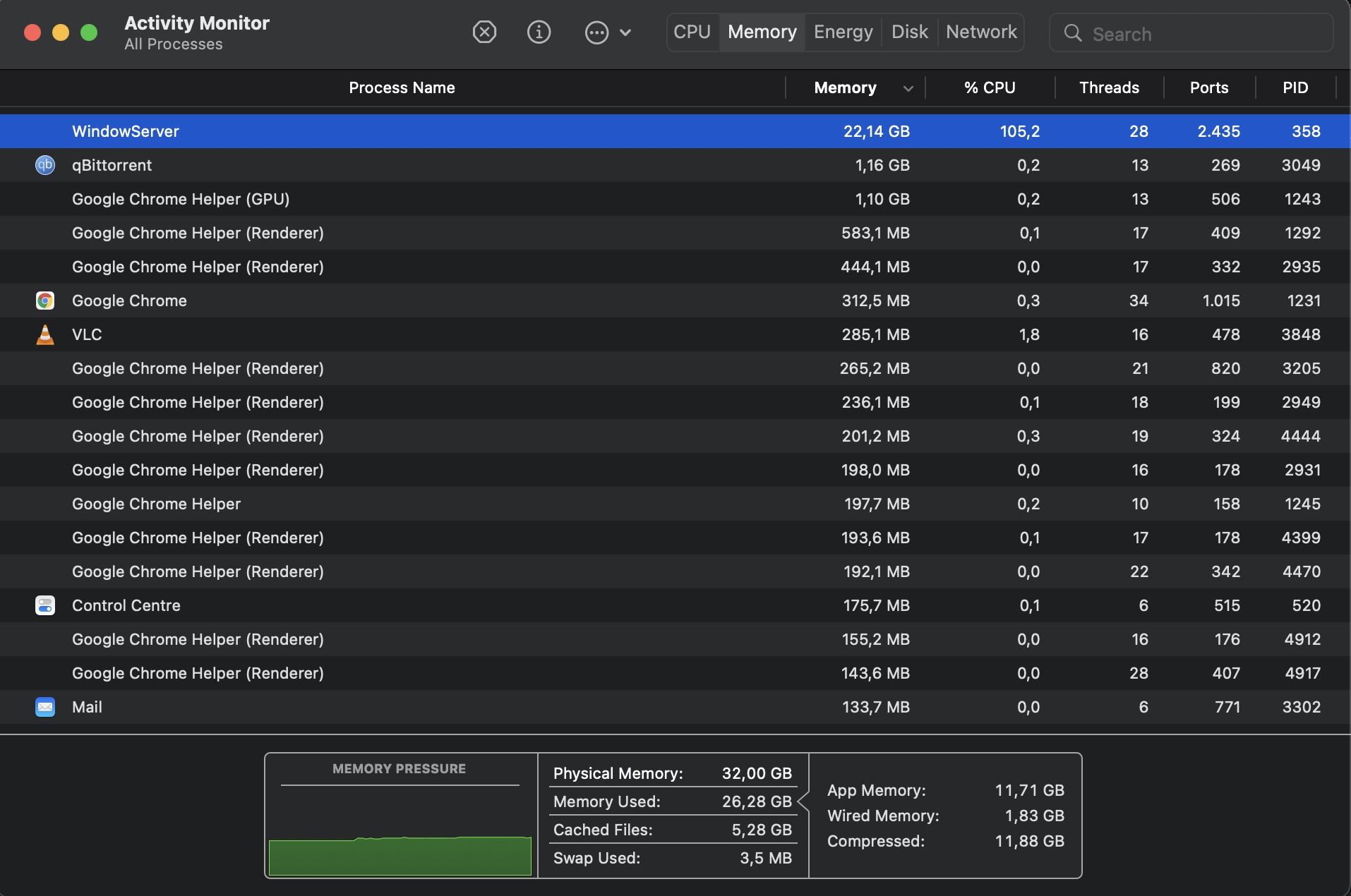Viewport: 1351px width, 896px height.
Task: Sort by Ports column header
Action: click(1209, 87)
